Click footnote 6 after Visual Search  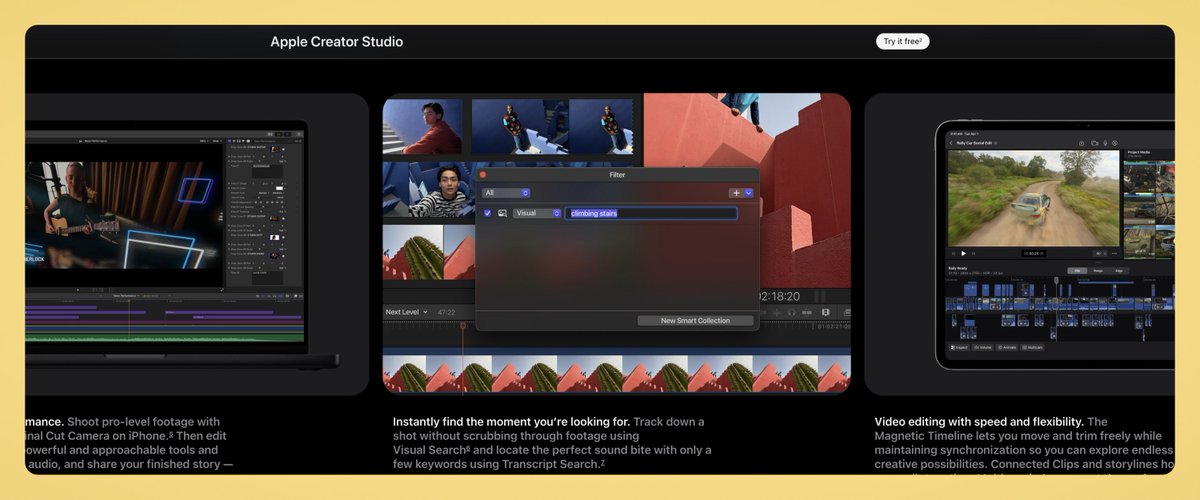[x=469, y=448]
